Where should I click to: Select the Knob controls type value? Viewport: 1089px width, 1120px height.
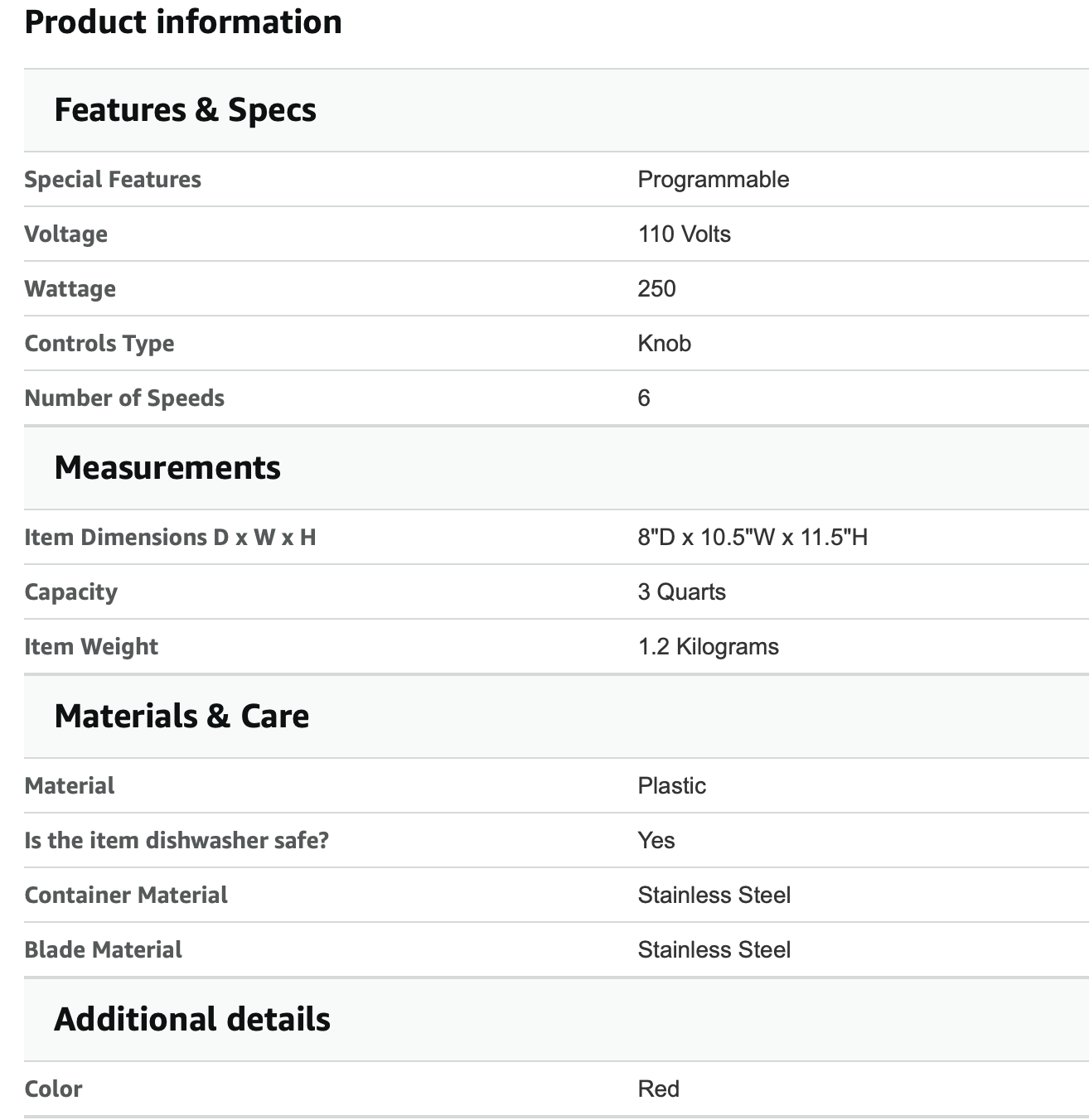pos(665,344)
